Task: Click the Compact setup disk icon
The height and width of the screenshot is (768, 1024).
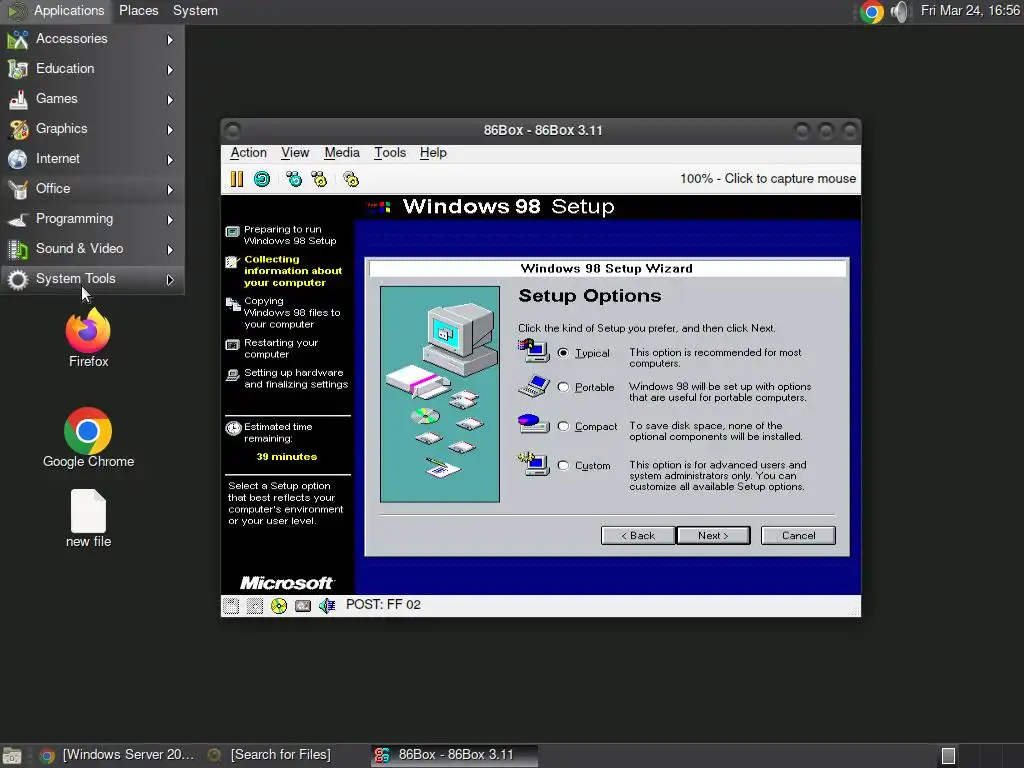Action: tap(534, 423)
